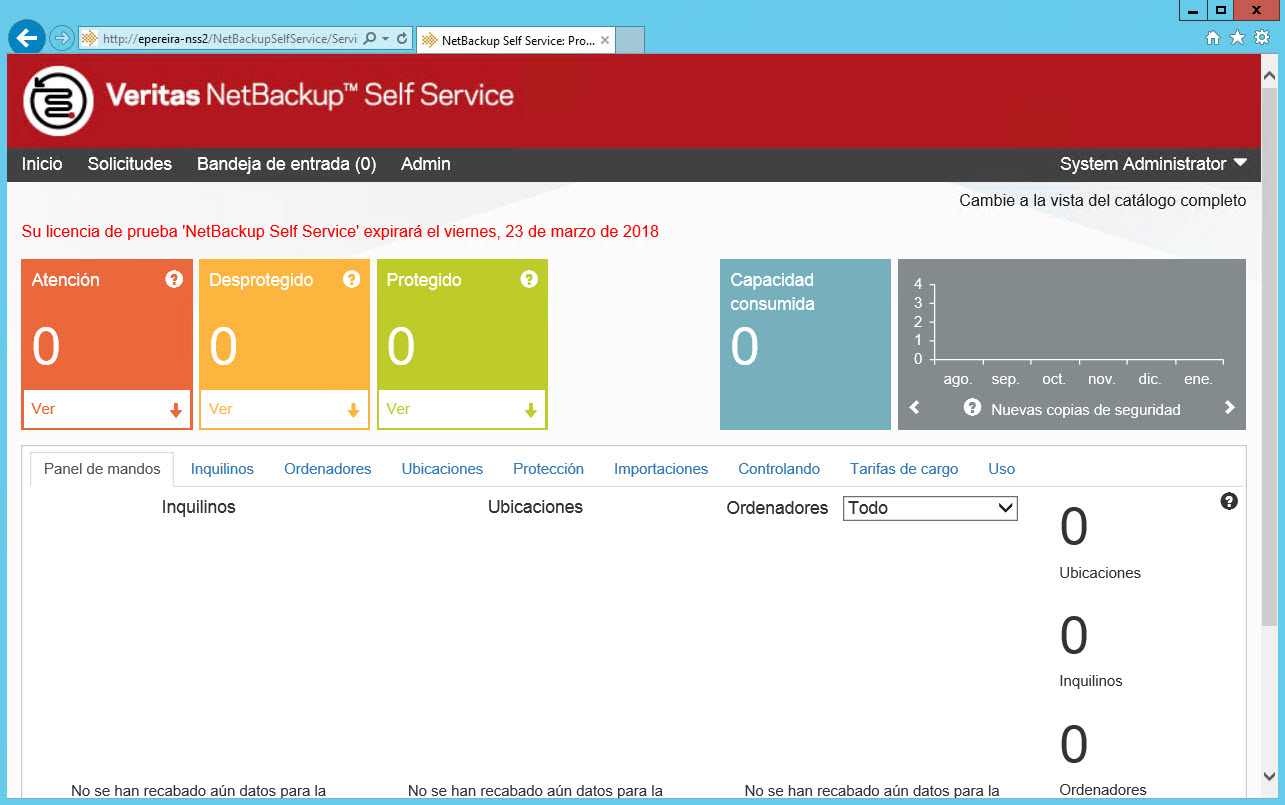Click the Inquilinos count on right
Viewport: 1285px width, 805px height.
click(x=1073, y=636)
